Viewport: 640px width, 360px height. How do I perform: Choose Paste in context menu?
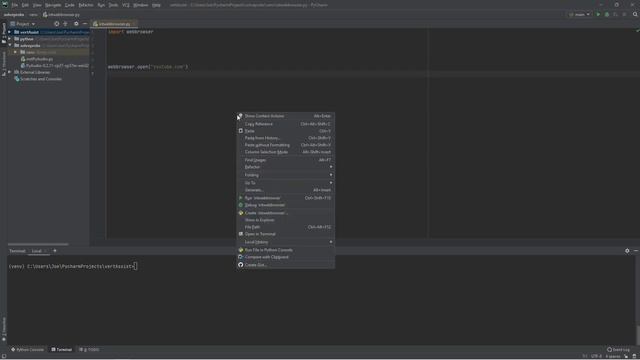click(285, 131)
